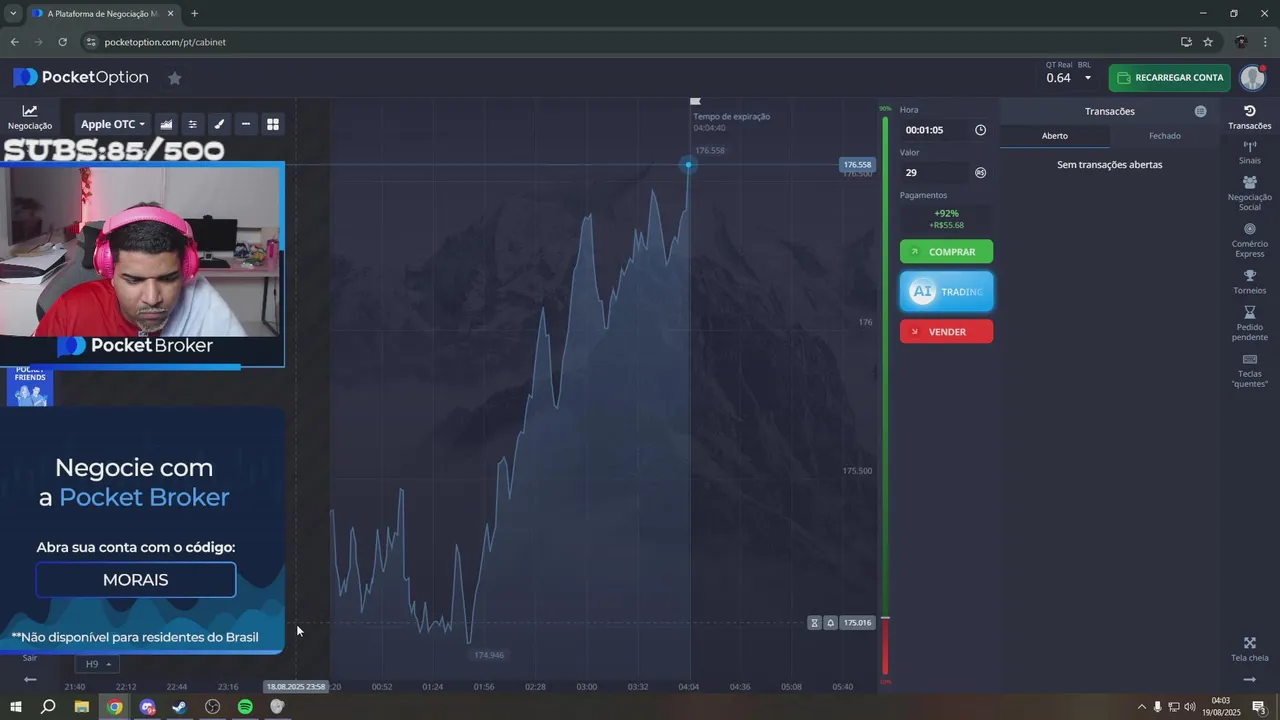Open Comércio Express panel

click(1250, 240)
